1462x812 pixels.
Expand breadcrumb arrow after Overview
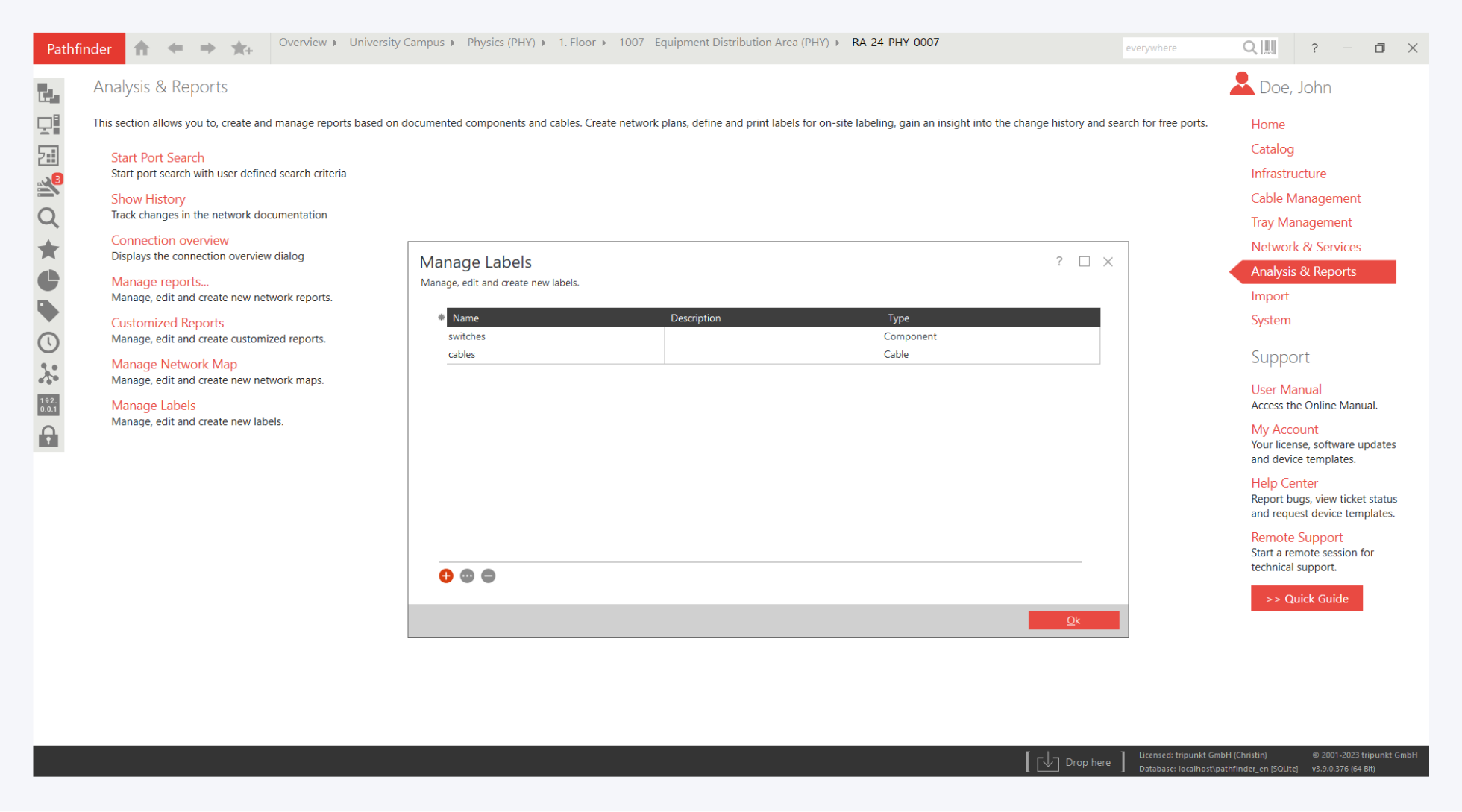[x=335, y=43]
